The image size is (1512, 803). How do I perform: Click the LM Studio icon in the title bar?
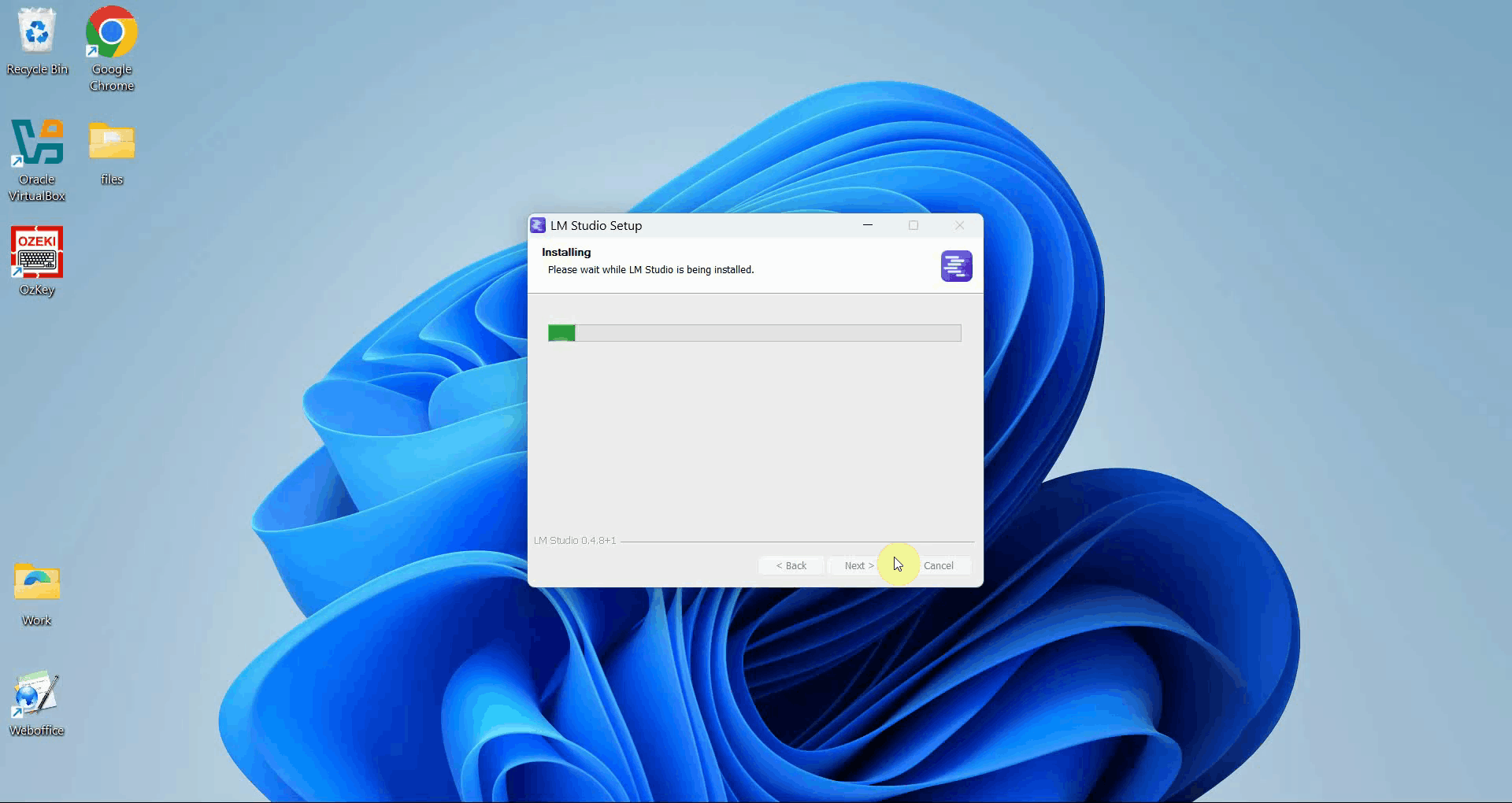[539, 225]
